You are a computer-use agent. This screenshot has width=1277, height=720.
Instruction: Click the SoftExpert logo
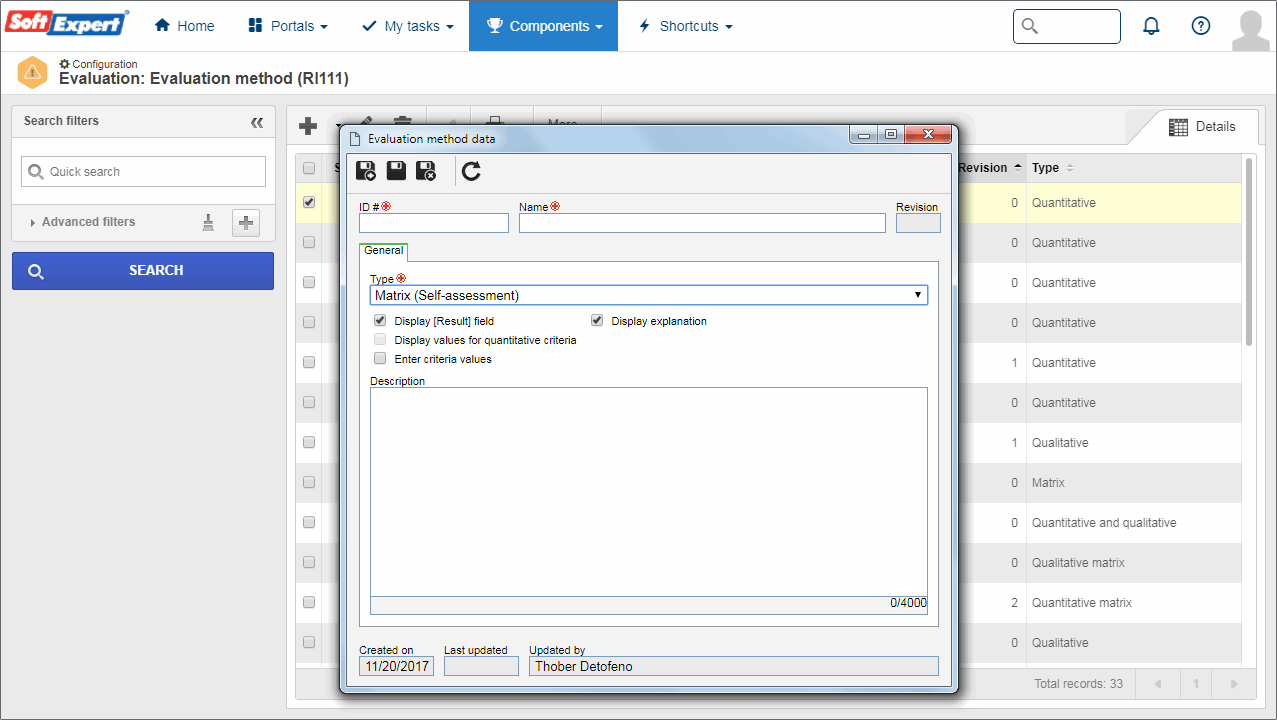tap(66, 25)
